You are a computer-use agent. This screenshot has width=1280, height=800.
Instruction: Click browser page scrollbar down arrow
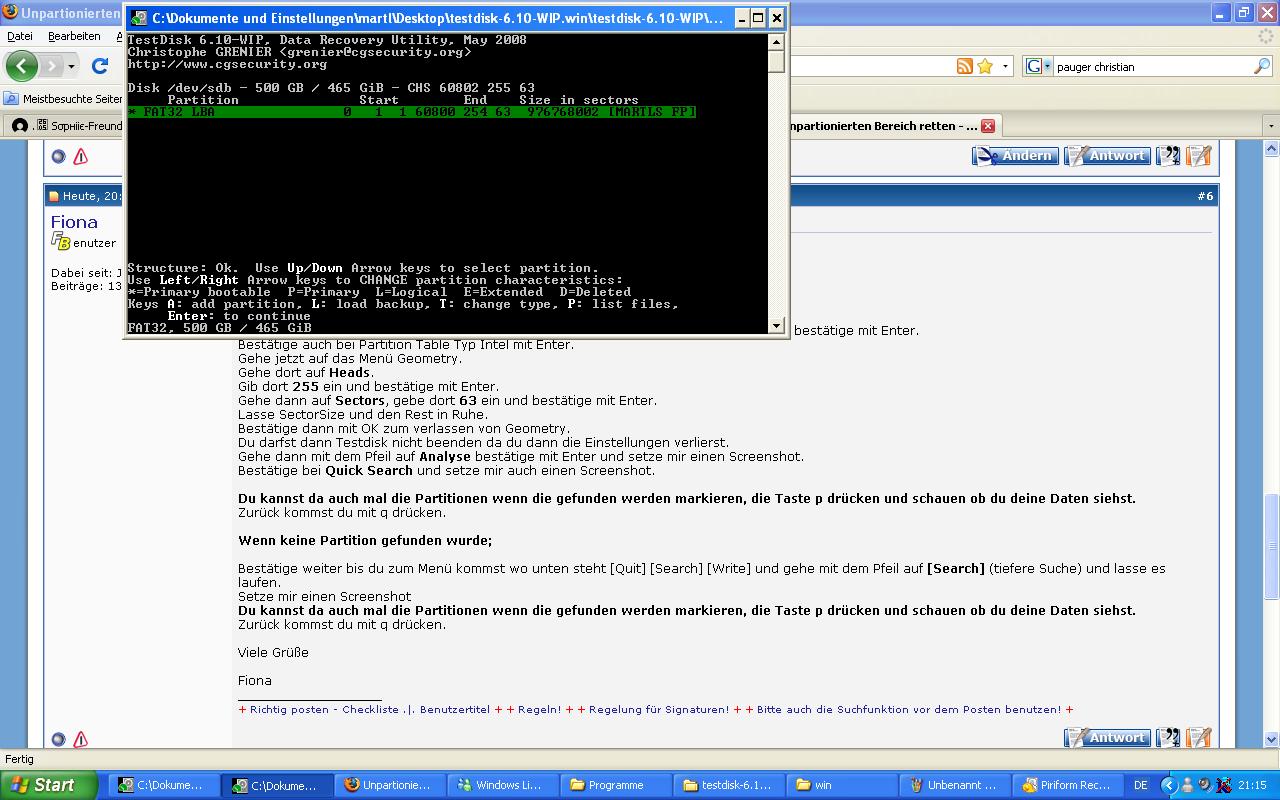point(1272,742)
